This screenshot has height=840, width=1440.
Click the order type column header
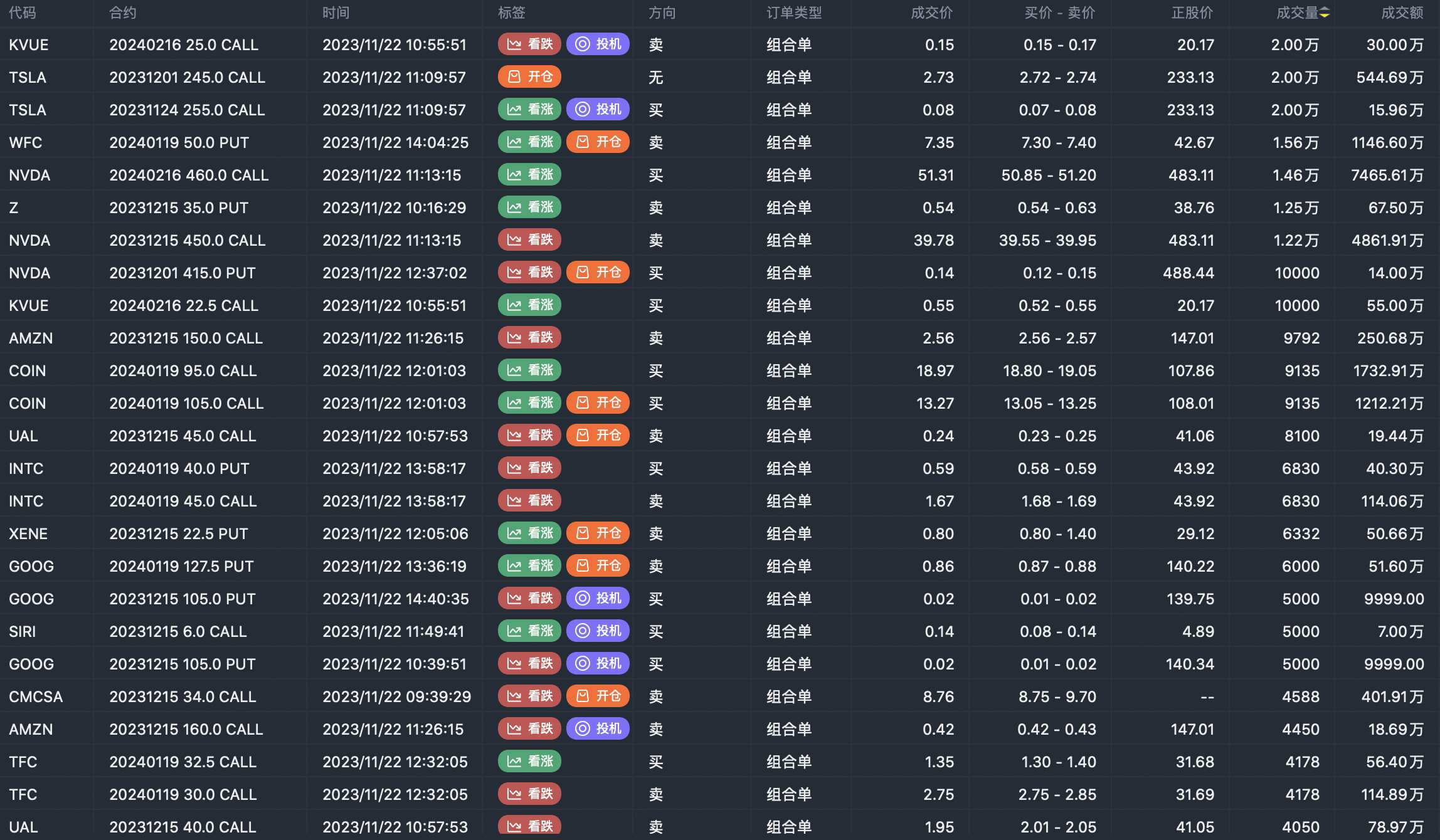tap(793, 13)
